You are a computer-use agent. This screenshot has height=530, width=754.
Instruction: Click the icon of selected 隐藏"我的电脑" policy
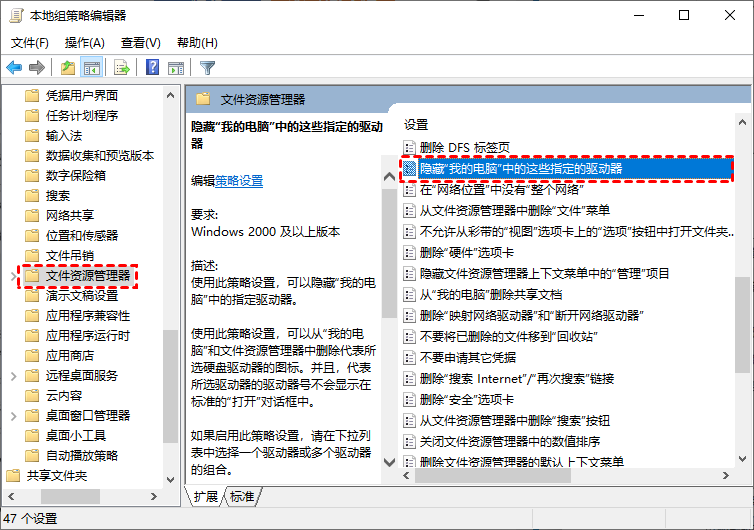[409, 168]
